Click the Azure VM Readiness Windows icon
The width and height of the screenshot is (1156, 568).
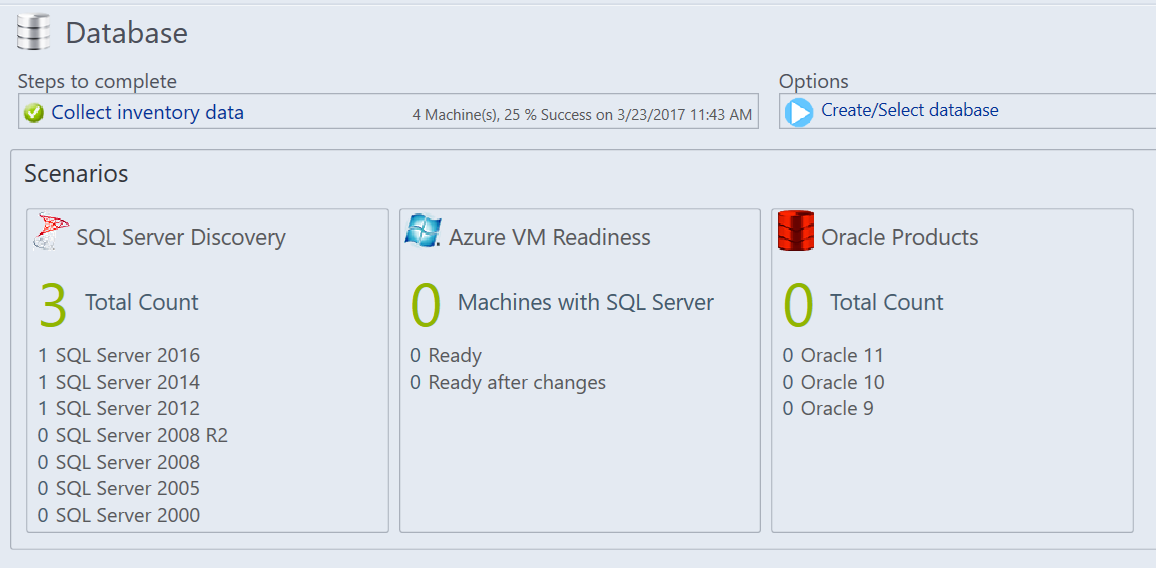pos(423,231)
